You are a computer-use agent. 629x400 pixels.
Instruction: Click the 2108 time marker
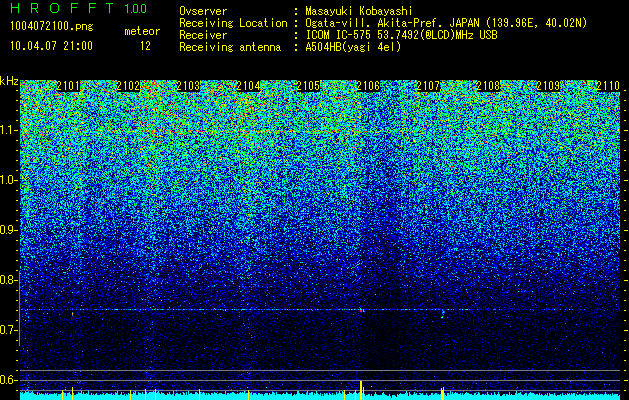point(488,86)
